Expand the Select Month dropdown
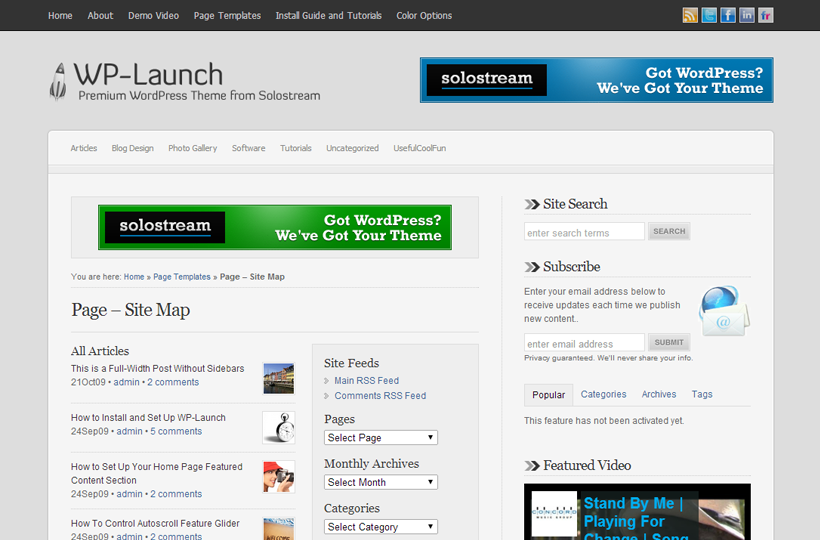This screenshot has height=540, width=820. pyautogui.click(x=381, y=482)
